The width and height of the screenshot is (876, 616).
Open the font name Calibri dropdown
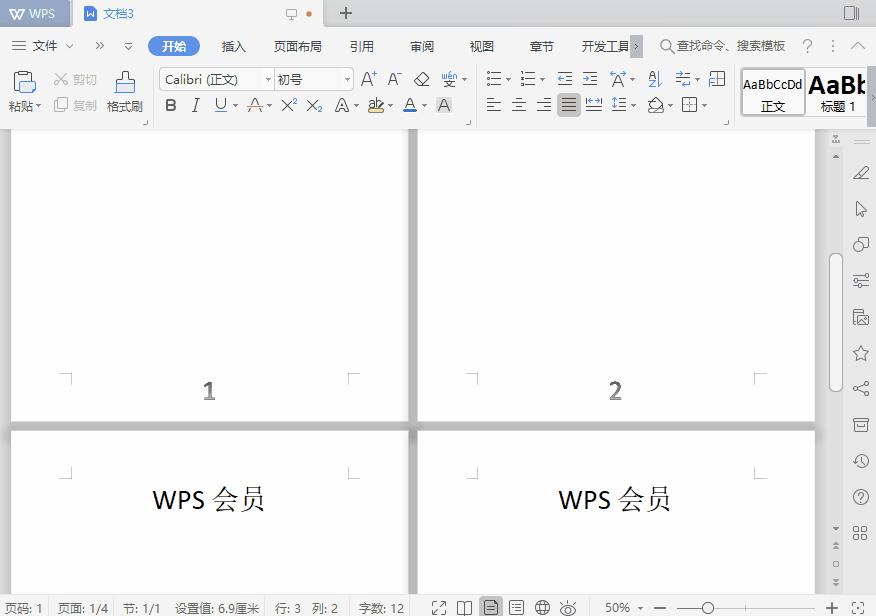[268, 80]
